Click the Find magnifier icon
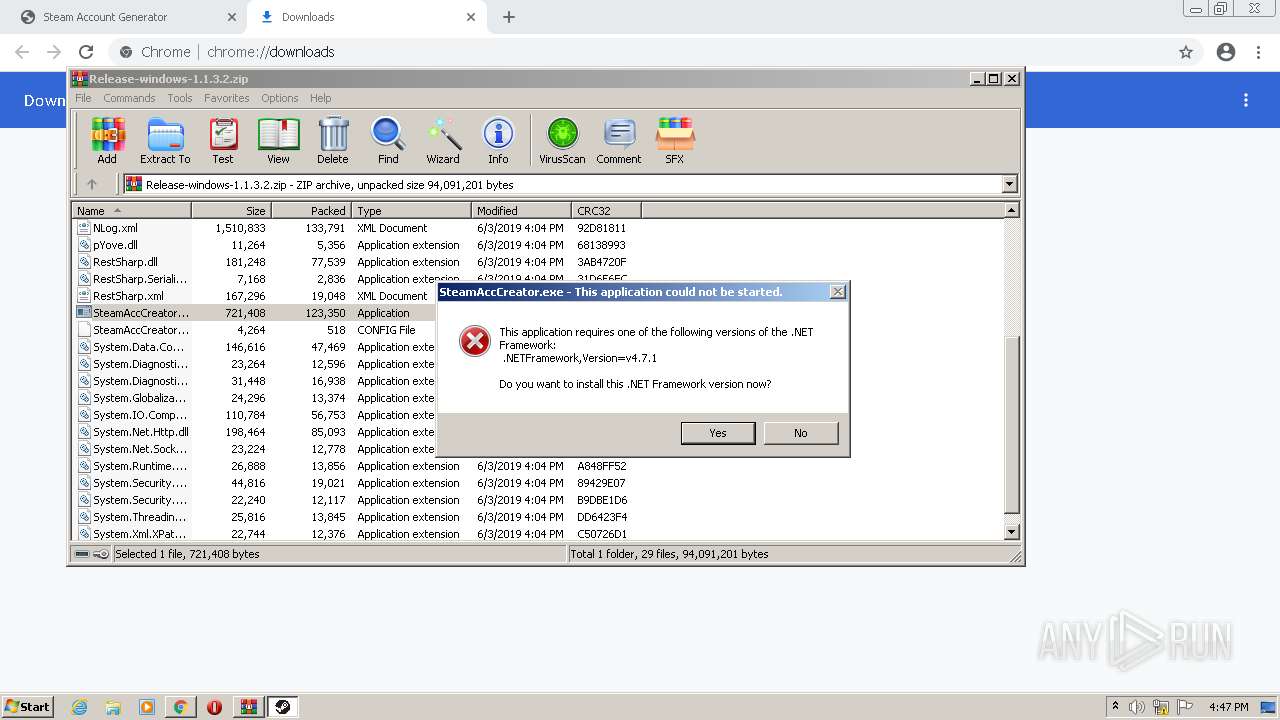The height and width of the screenshot is (720, 1280). coord(388,140)
